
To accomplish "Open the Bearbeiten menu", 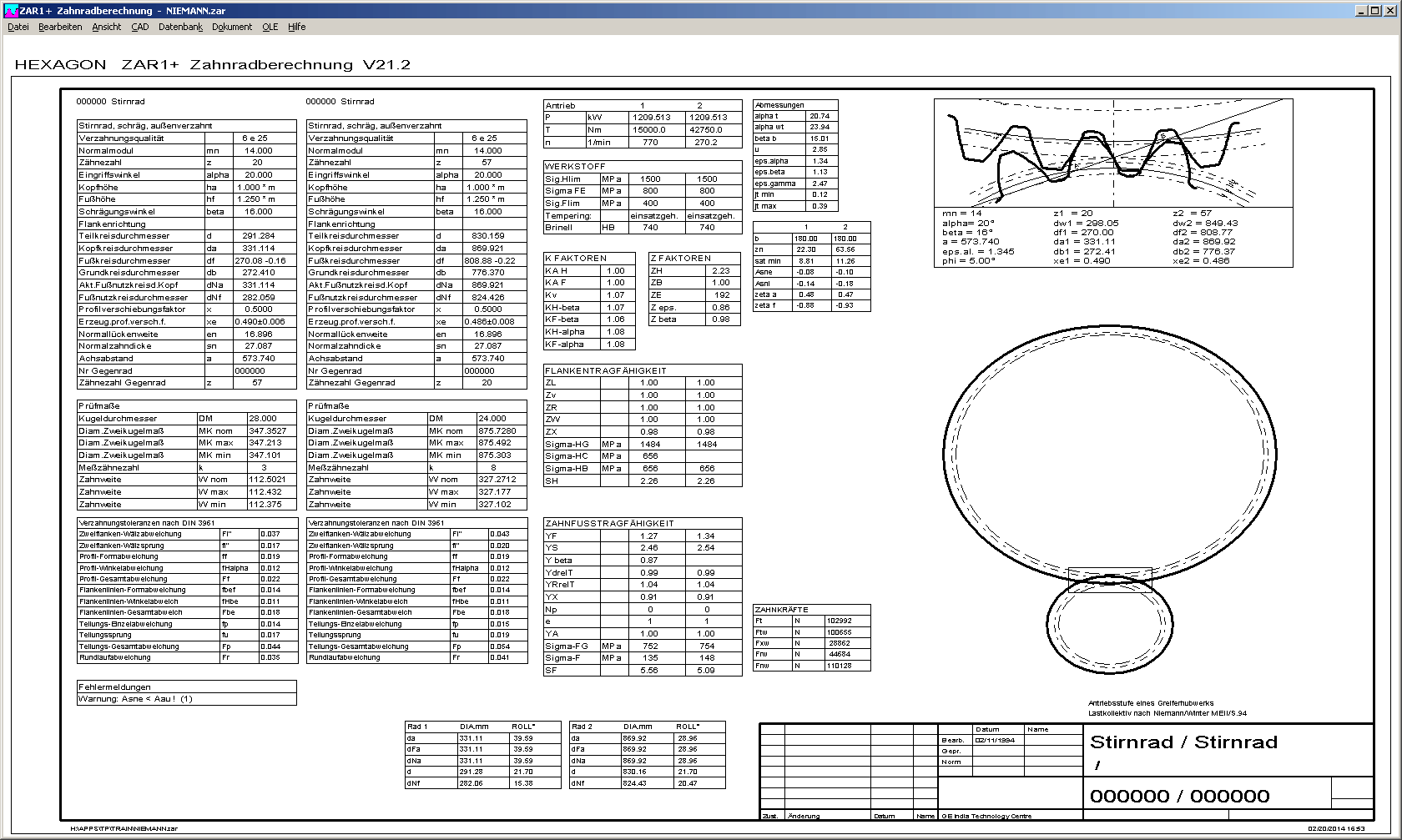I will [60, 27].
